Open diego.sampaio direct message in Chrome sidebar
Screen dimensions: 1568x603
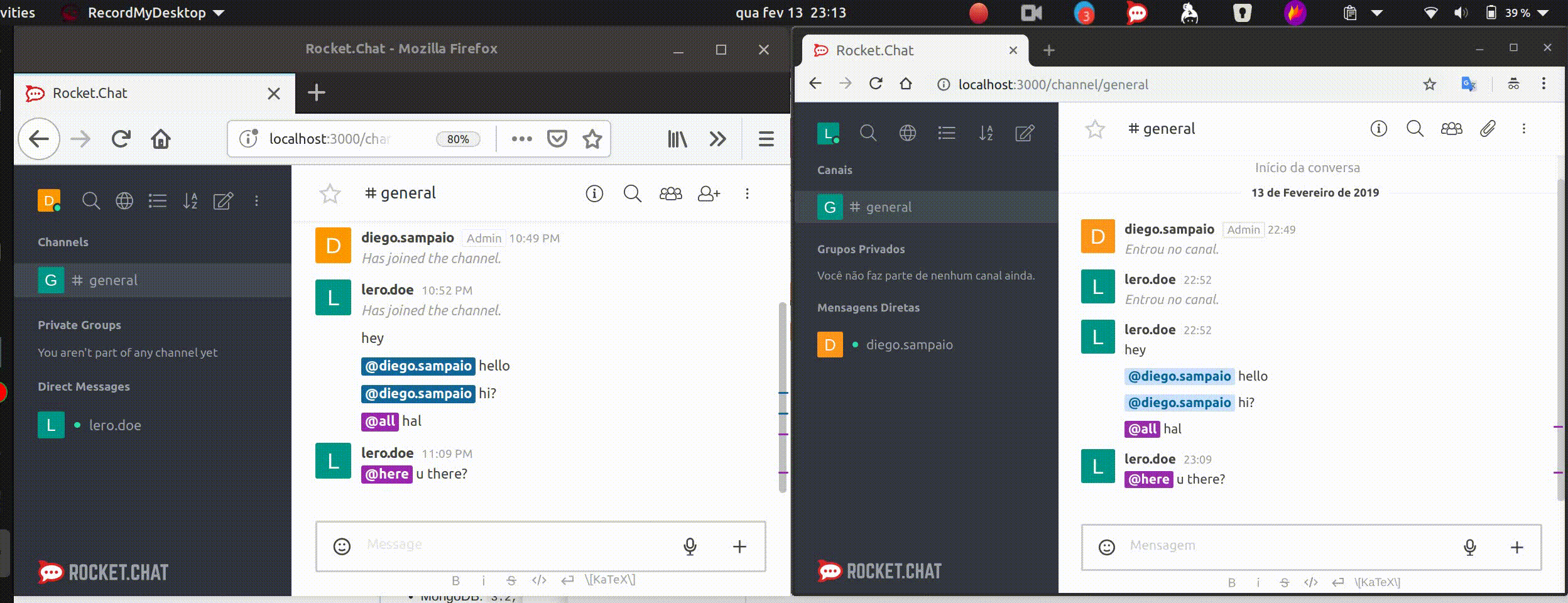[x=927, y=344]
